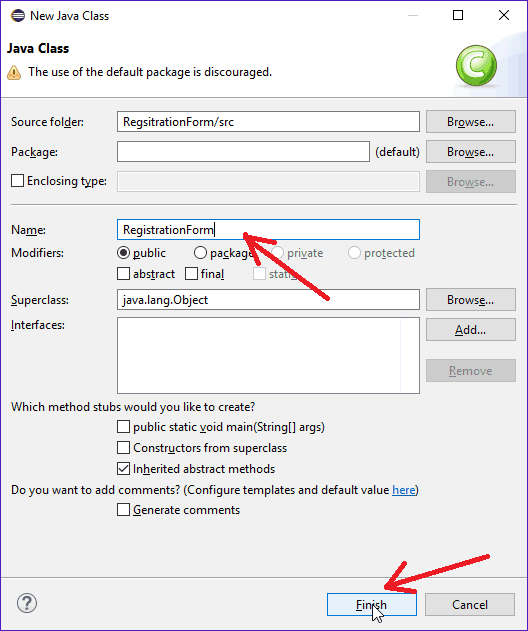Select the package modifier radio button
Image resolution: width=528 pixels, height=631 pixels.
(x=200, y=253)
